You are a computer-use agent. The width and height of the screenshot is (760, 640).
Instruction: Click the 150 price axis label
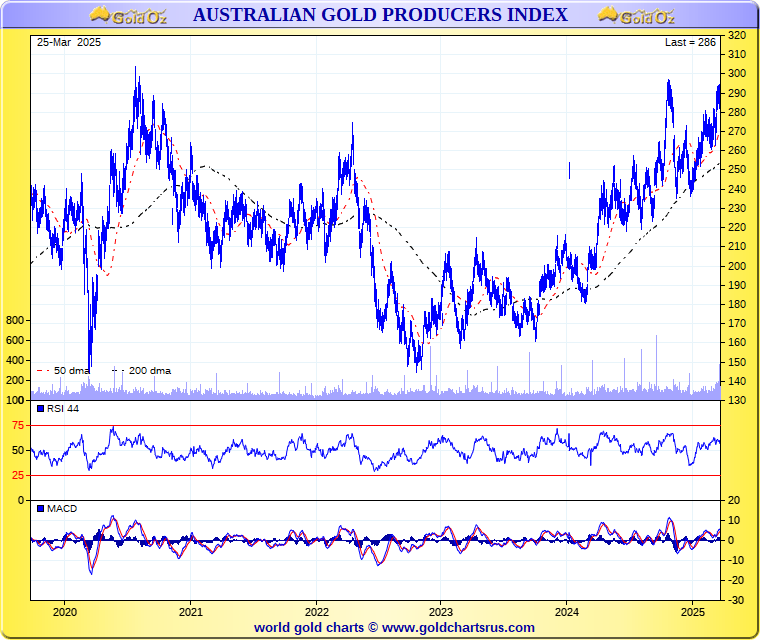[x=737, y=362]
